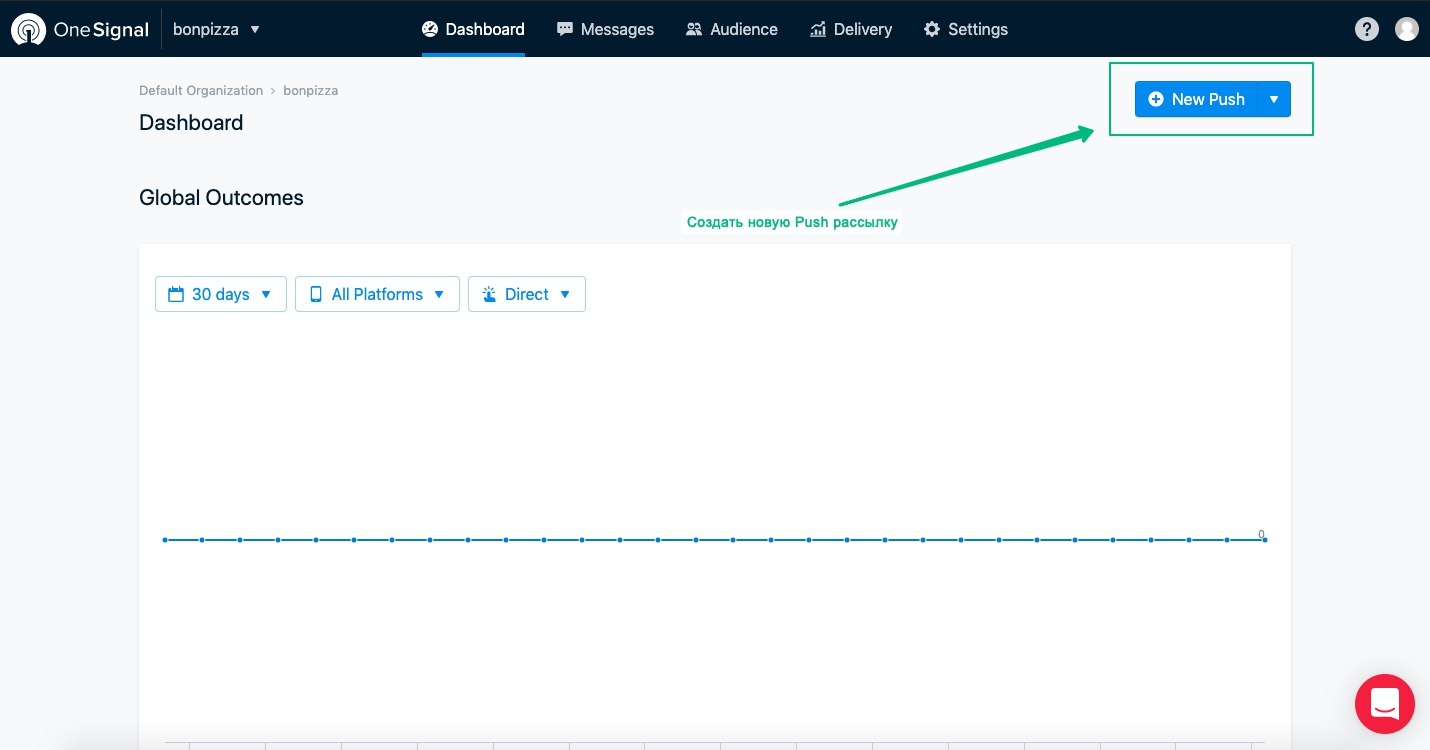Expand the Direct dropdown arrow
Viewport: 1430px width, 750px height.
click(x=565, y=294)
